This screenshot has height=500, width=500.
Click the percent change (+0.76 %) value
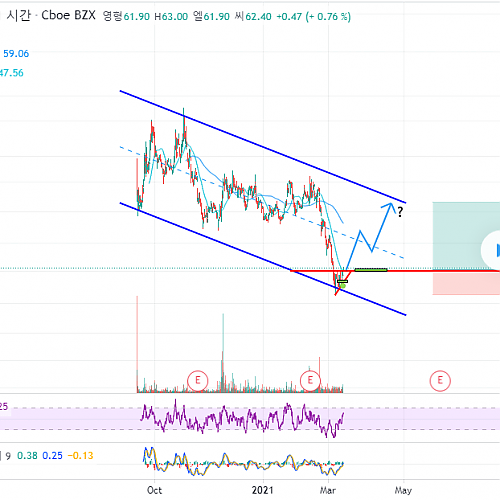[328, 17]
